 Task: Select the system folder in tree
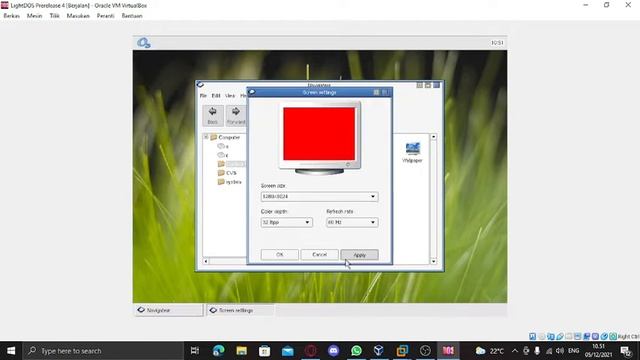230,182
